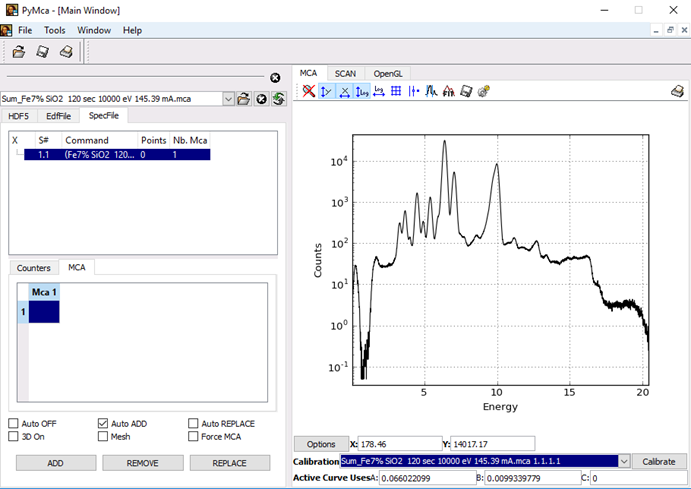691x489 pixels.
Task: Click the REMOVE button
Action: pos(143,463)
